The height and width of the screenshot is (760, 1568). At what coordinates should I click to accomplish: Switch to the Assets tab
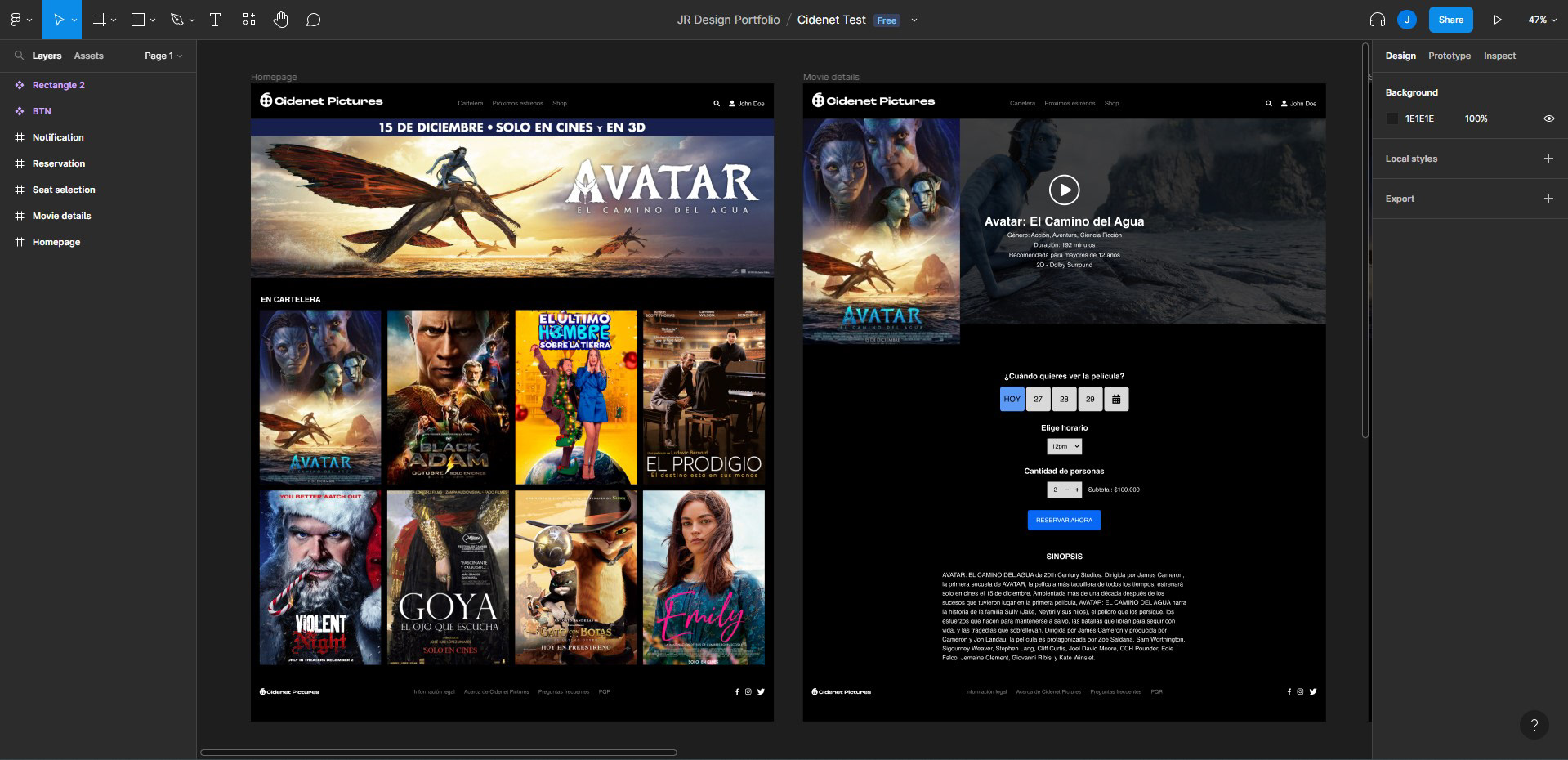88,56
